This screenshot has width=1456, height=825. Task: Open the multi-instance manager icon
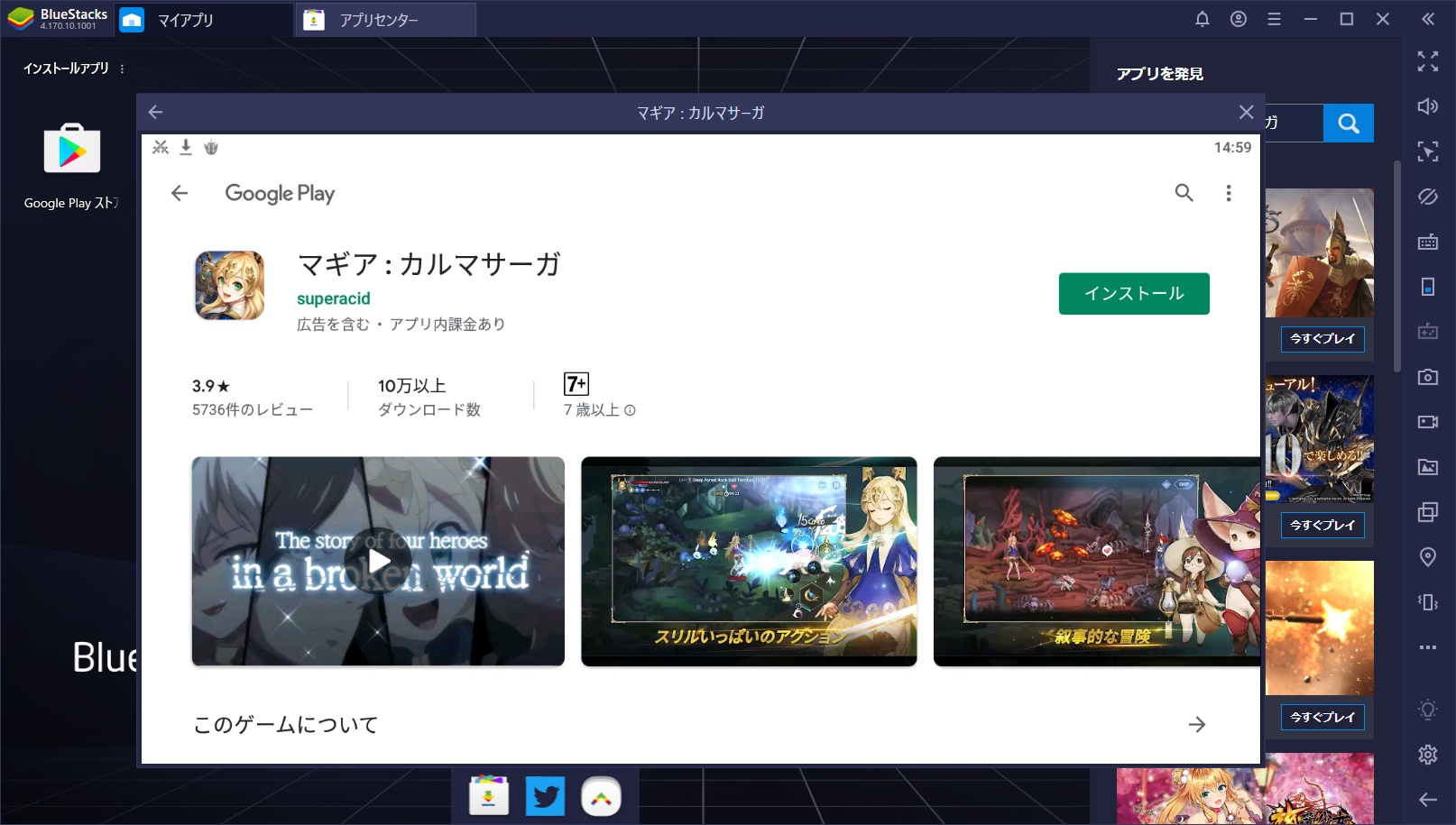coord(1428,512)
